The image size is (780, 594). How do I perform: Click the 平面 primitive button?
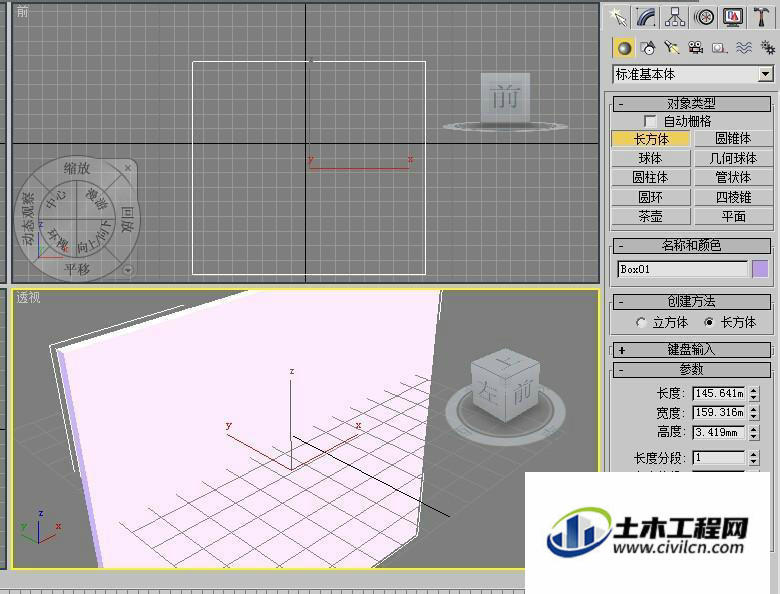pyautogui.click(x=733, y=216)
